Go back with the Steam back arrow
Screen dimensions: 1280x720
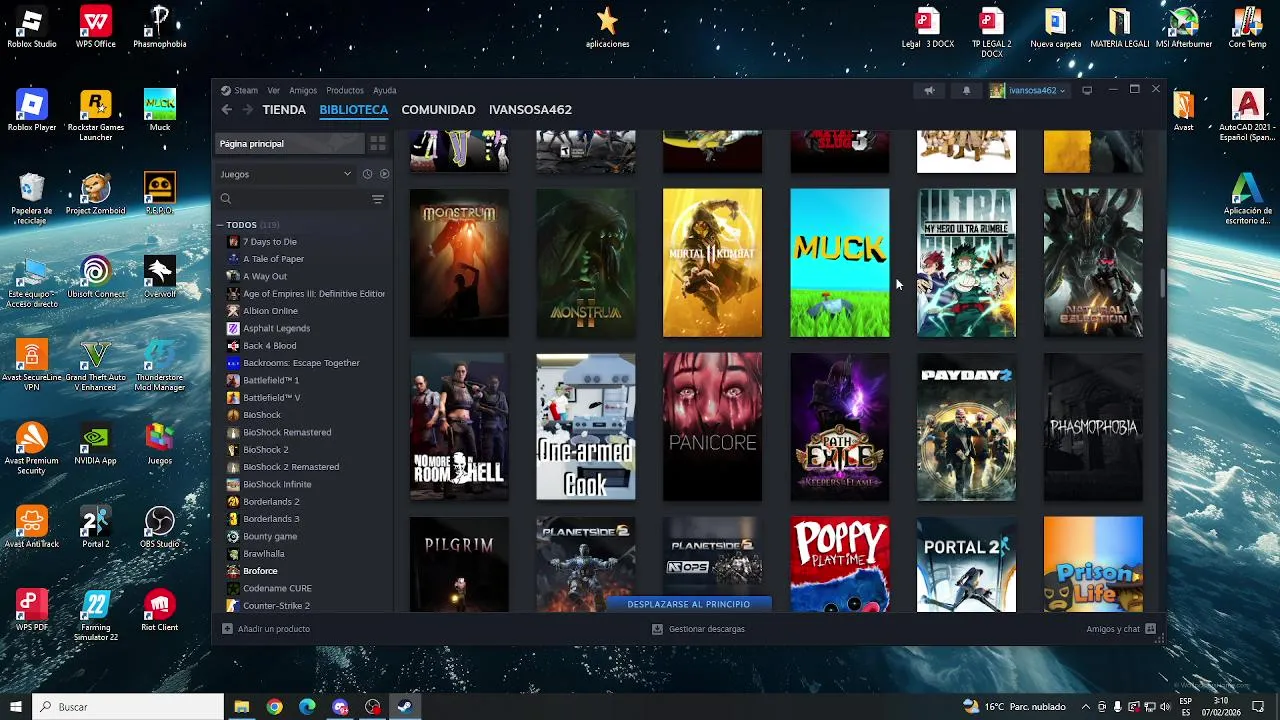227,110
